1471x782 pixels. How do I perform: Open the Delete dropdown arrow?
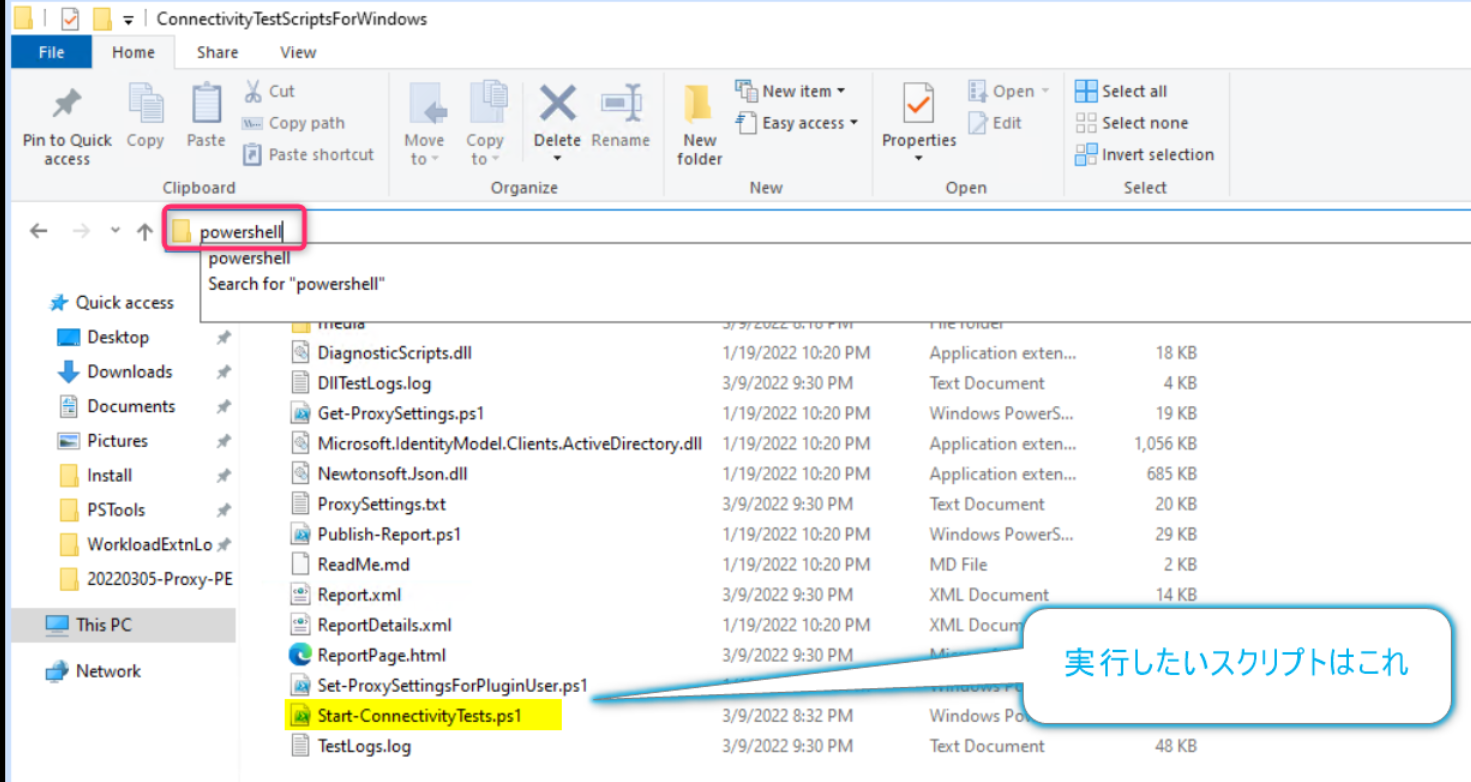tap(557, 159)
